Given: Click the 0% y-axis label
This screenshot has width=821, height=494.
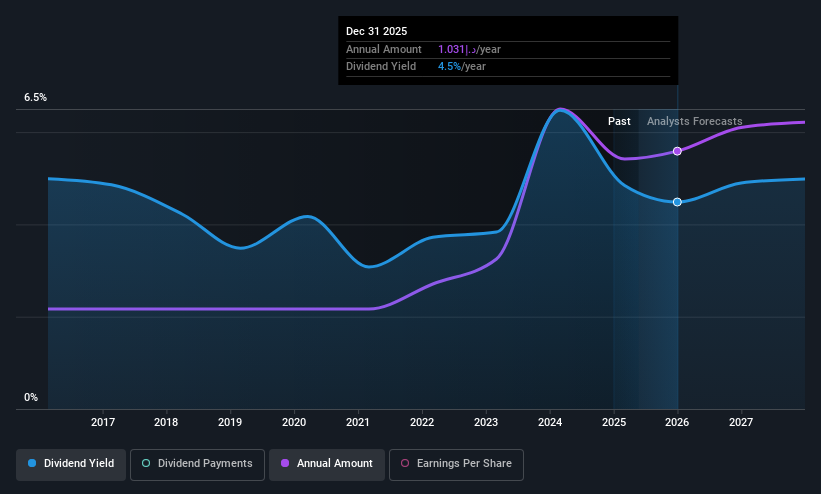Looking at the screenshot, I should point(31,398).
